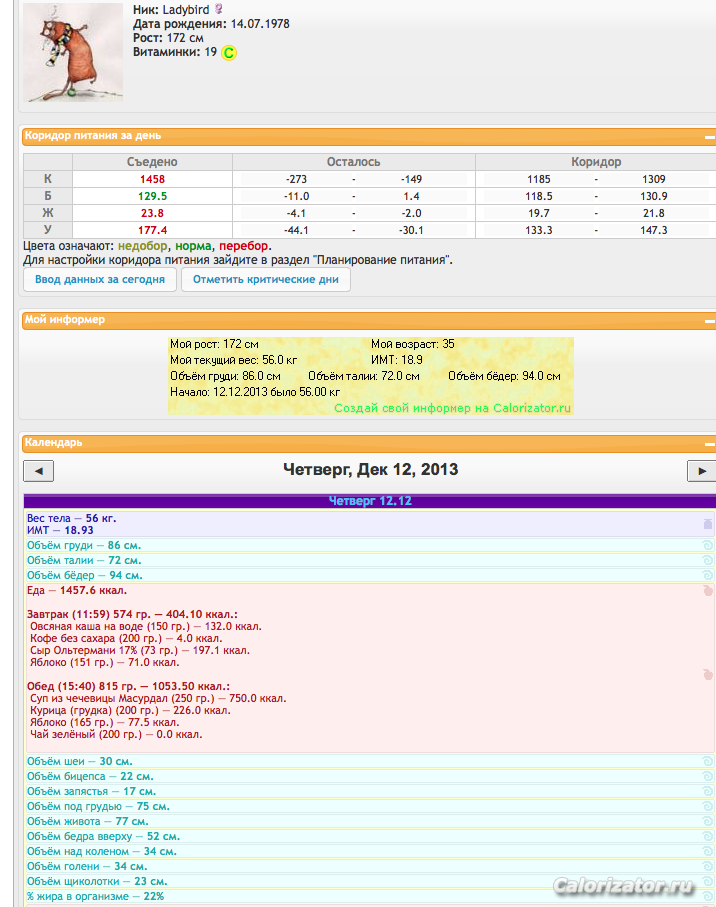Click Ввод данных за сегодня button

[99, 279]
